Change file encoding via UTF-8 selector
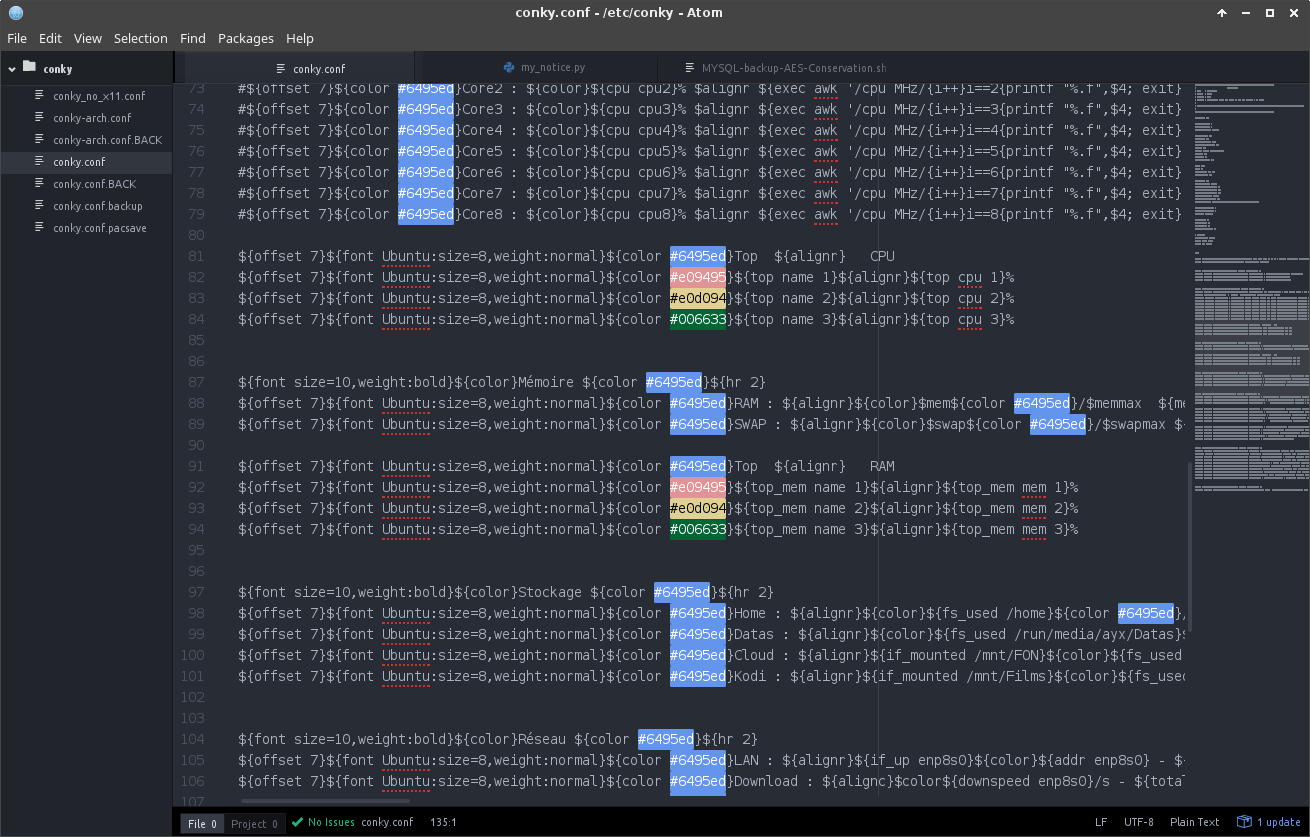The height and width of the screenshot is (837, 1310). click(x=1138, y=822)
